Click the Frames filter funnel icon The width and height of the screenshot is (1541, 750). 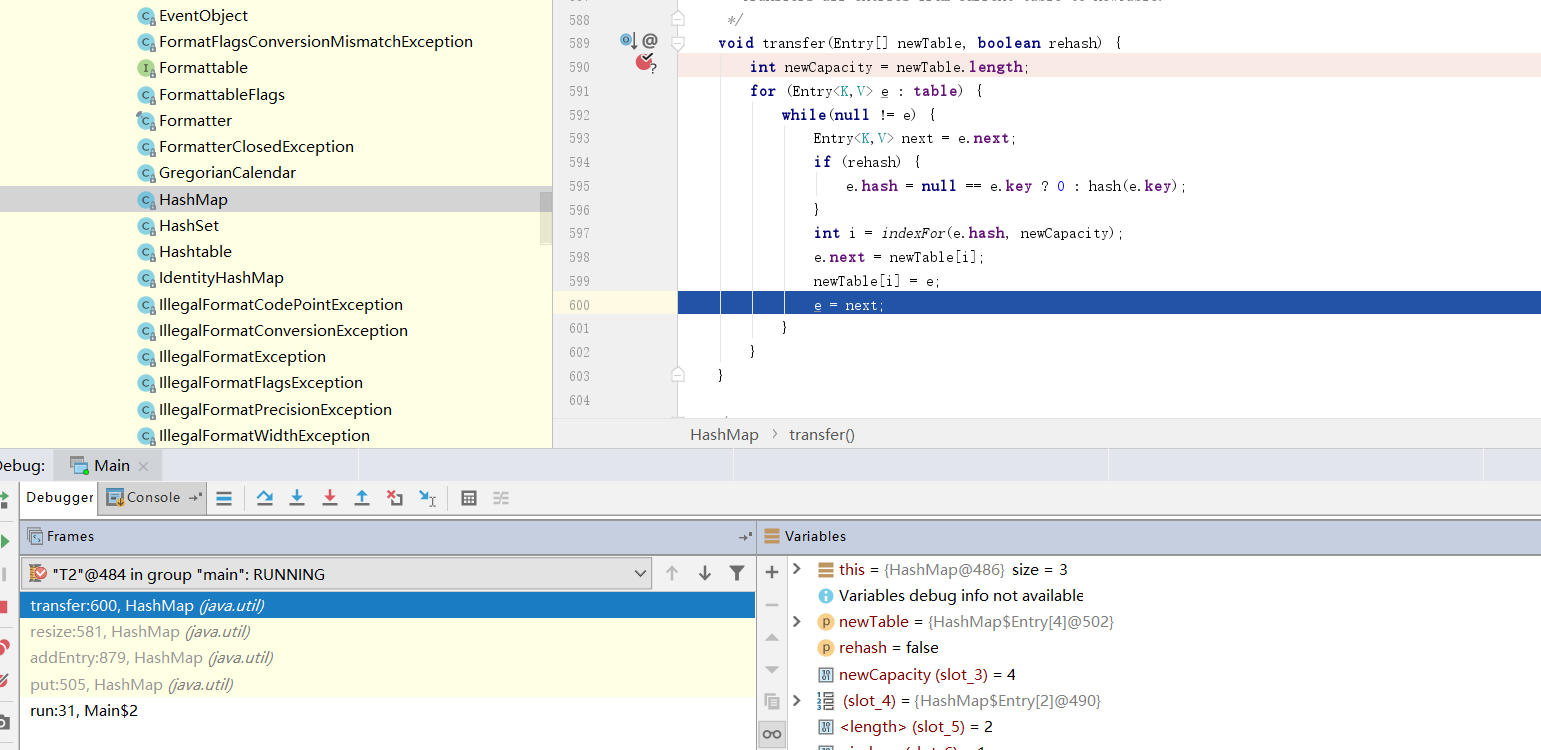point(737,574)
